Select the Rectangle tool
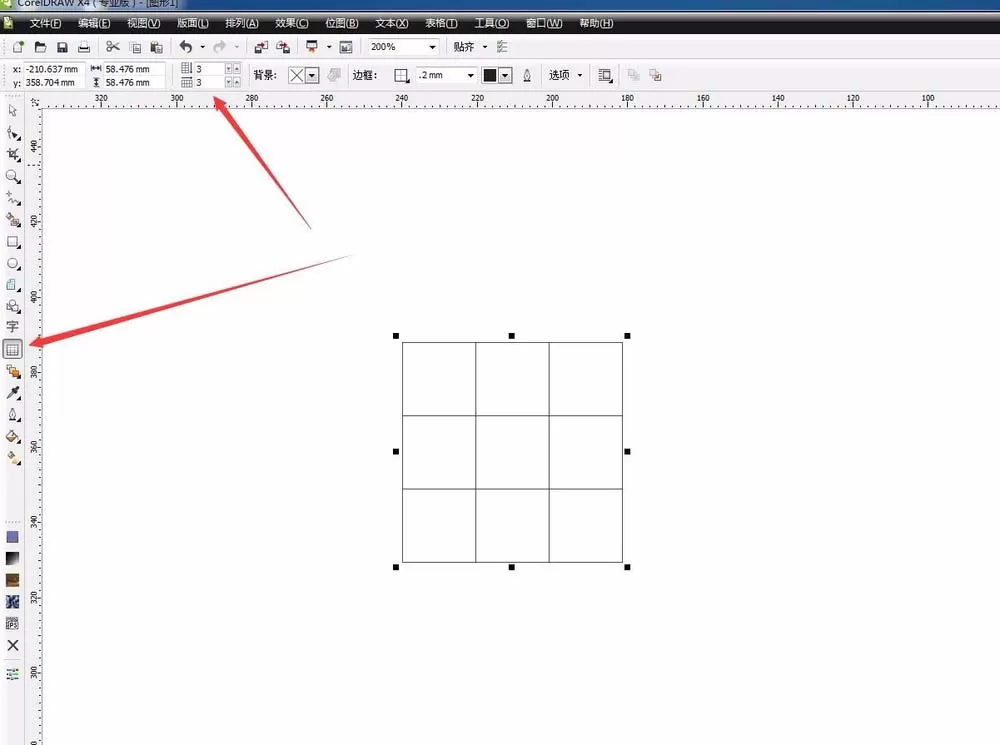The image size is (1000, 745). tap(13, 242)
